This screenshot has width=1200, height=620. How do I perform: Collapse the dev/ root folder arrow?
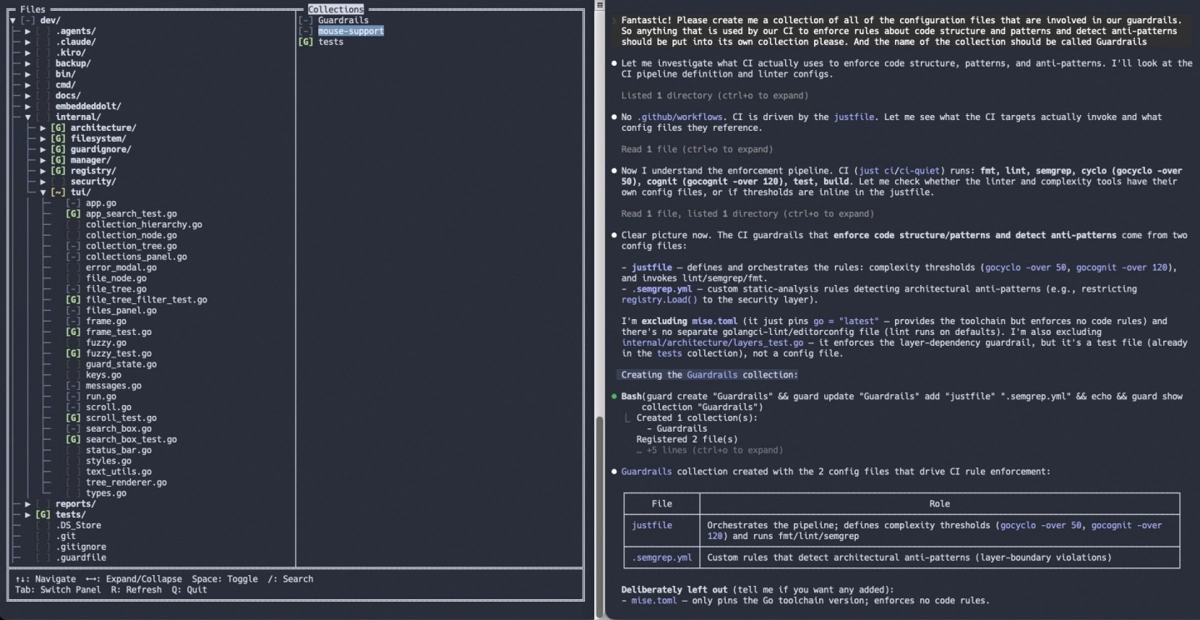coord(12,20)
